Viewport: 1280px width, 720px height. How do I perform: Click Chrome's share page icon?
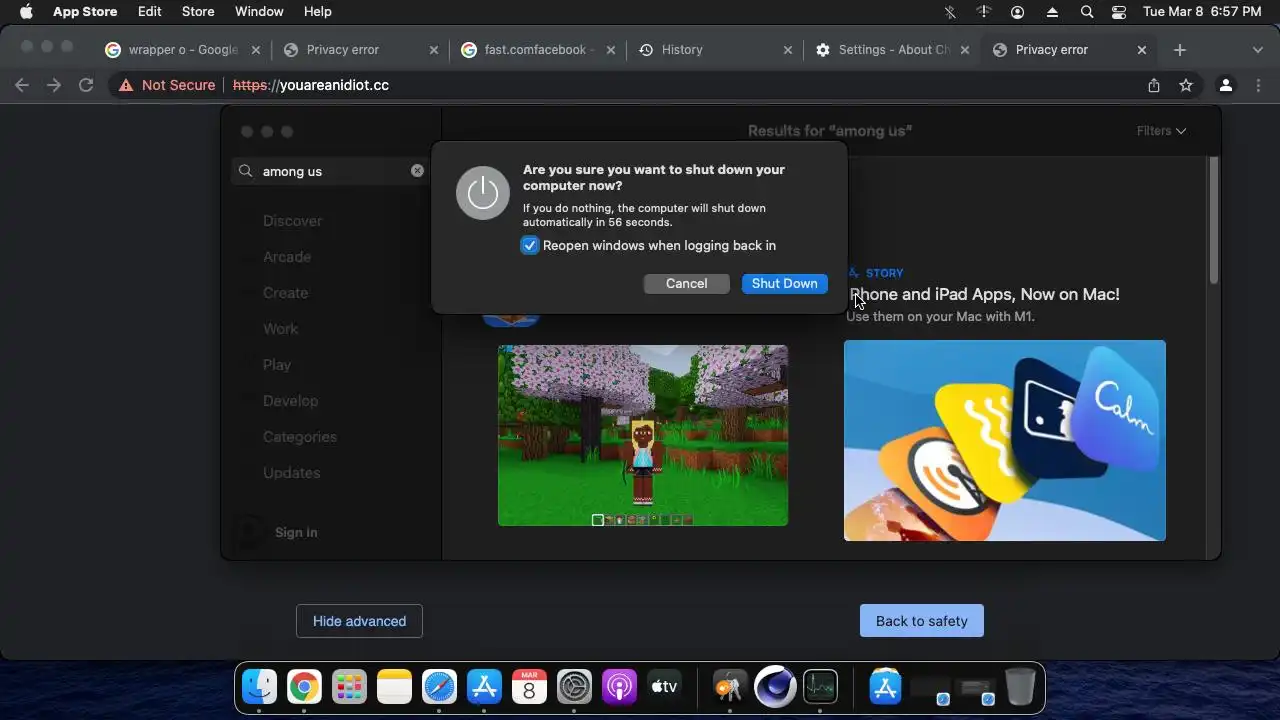(1154, 85)
